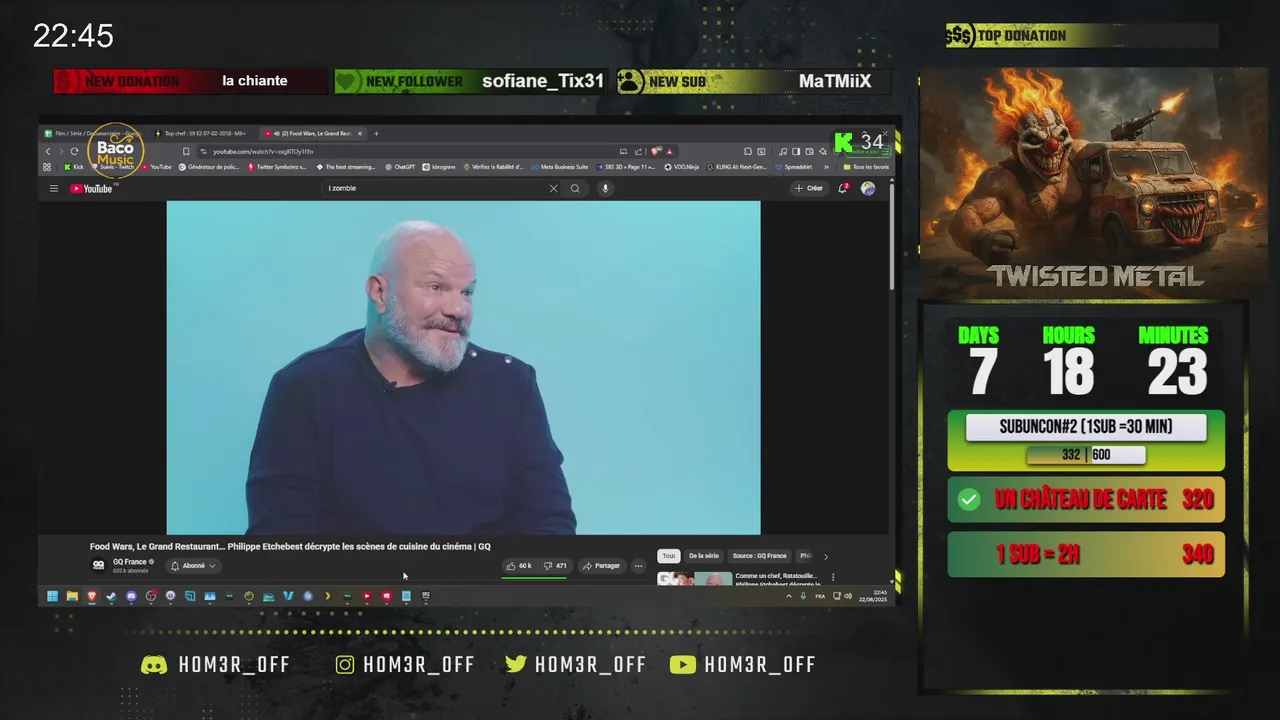Click the FRA language indicator in taskbar
Image resolution: width=1280 pixels, height=720 pixels.
820,596
